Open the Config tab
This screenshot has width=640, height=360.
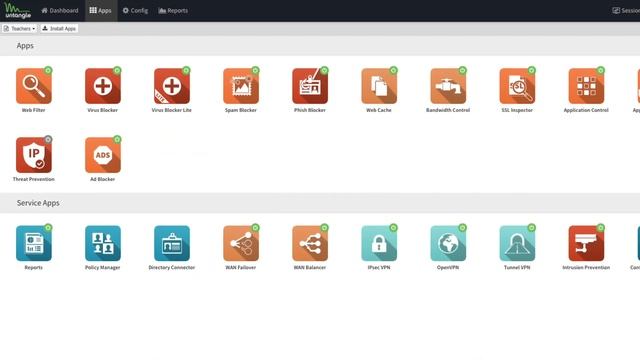point(136,11)
